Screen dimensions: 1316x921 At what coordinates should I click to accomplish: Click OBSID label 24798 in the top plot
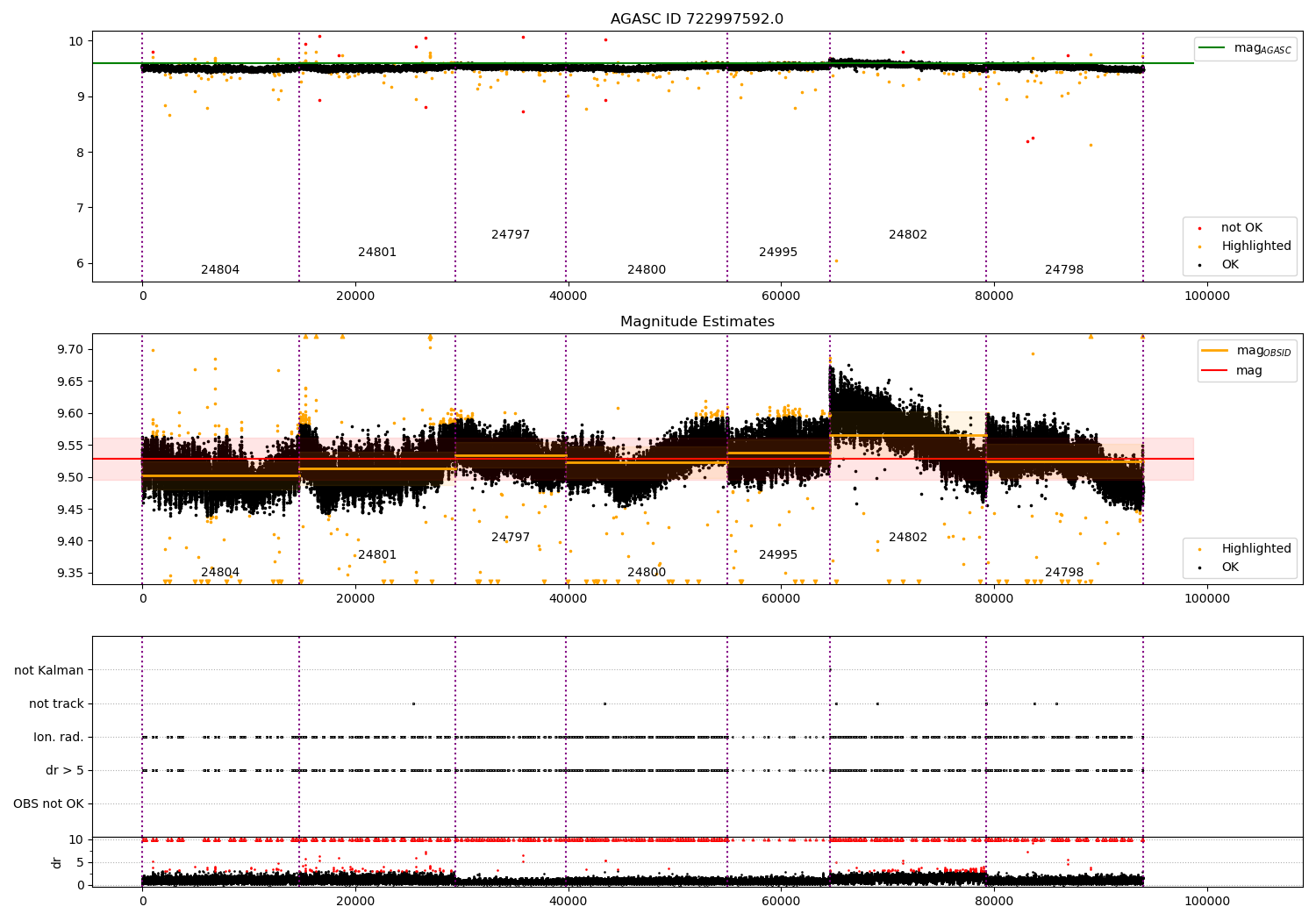click(1064, 270)
